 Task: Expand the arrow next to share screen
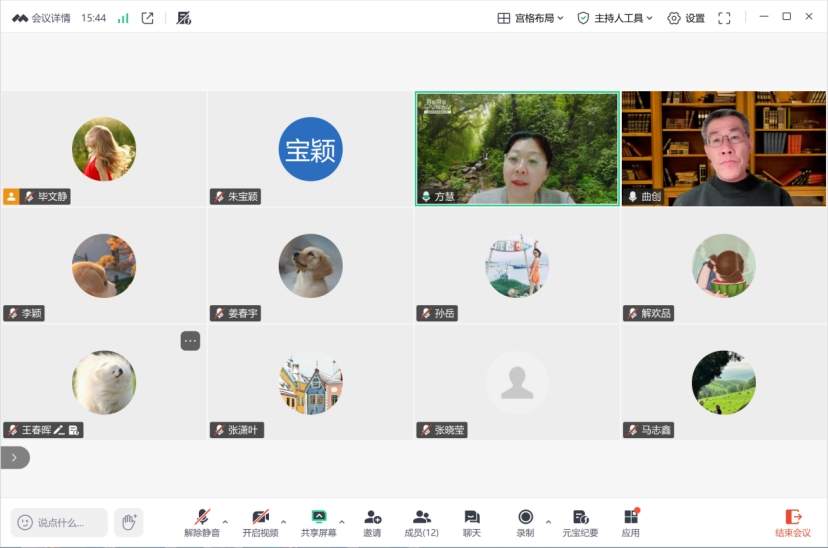342,522
